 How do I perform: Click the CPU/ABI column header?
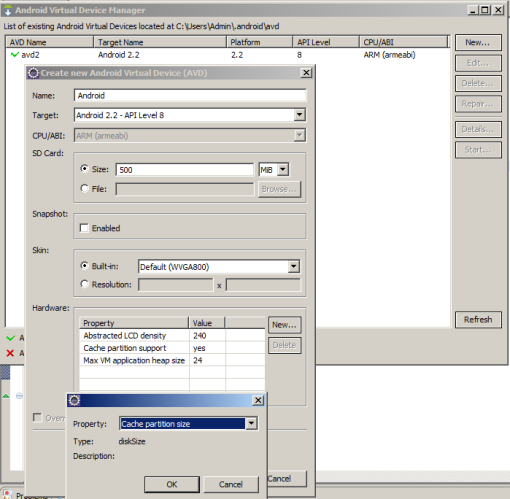[x=403, y=42]
